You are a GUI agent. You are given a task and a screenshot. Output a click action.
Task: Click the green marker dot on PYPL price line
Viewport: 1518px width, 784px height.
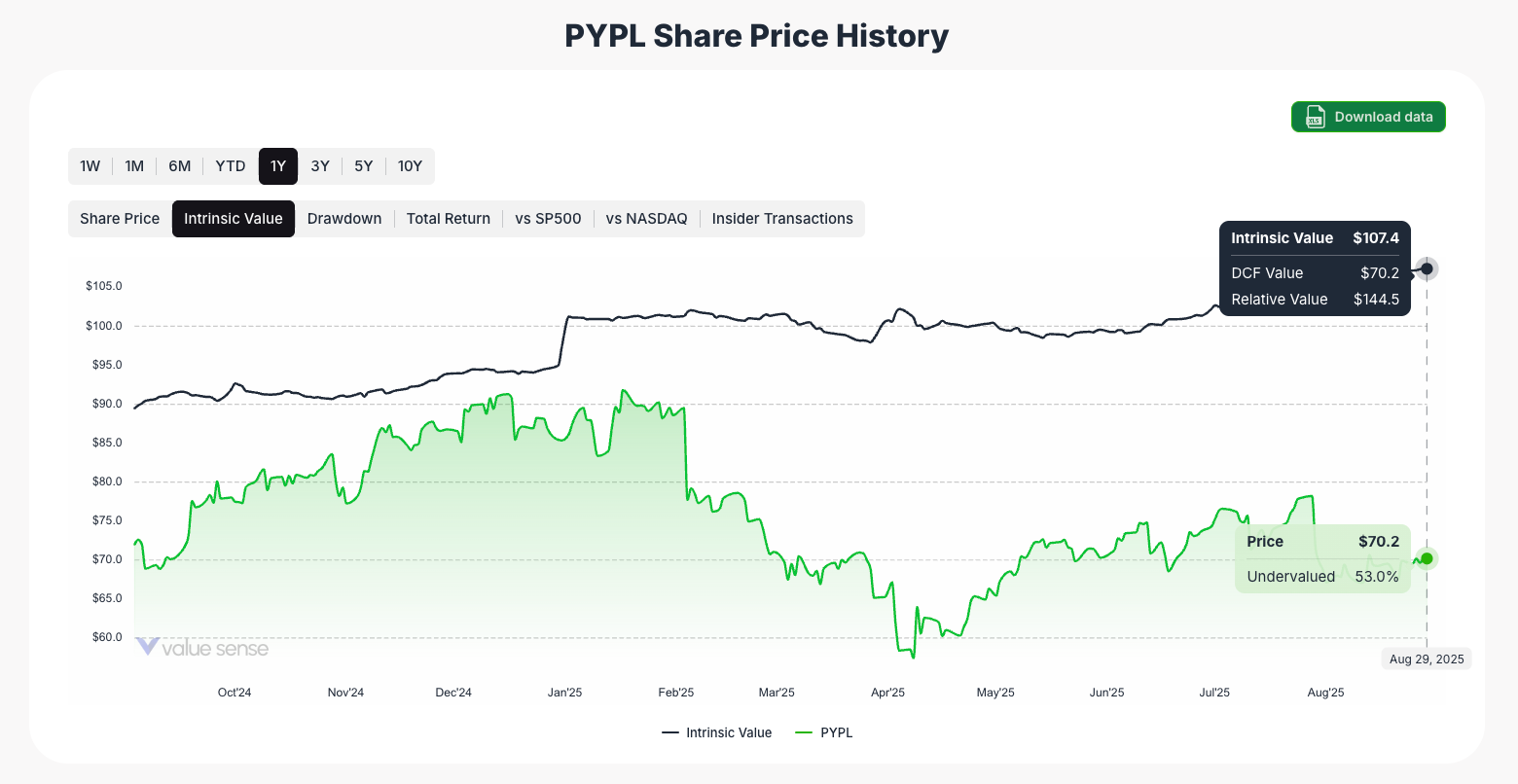1426,558
